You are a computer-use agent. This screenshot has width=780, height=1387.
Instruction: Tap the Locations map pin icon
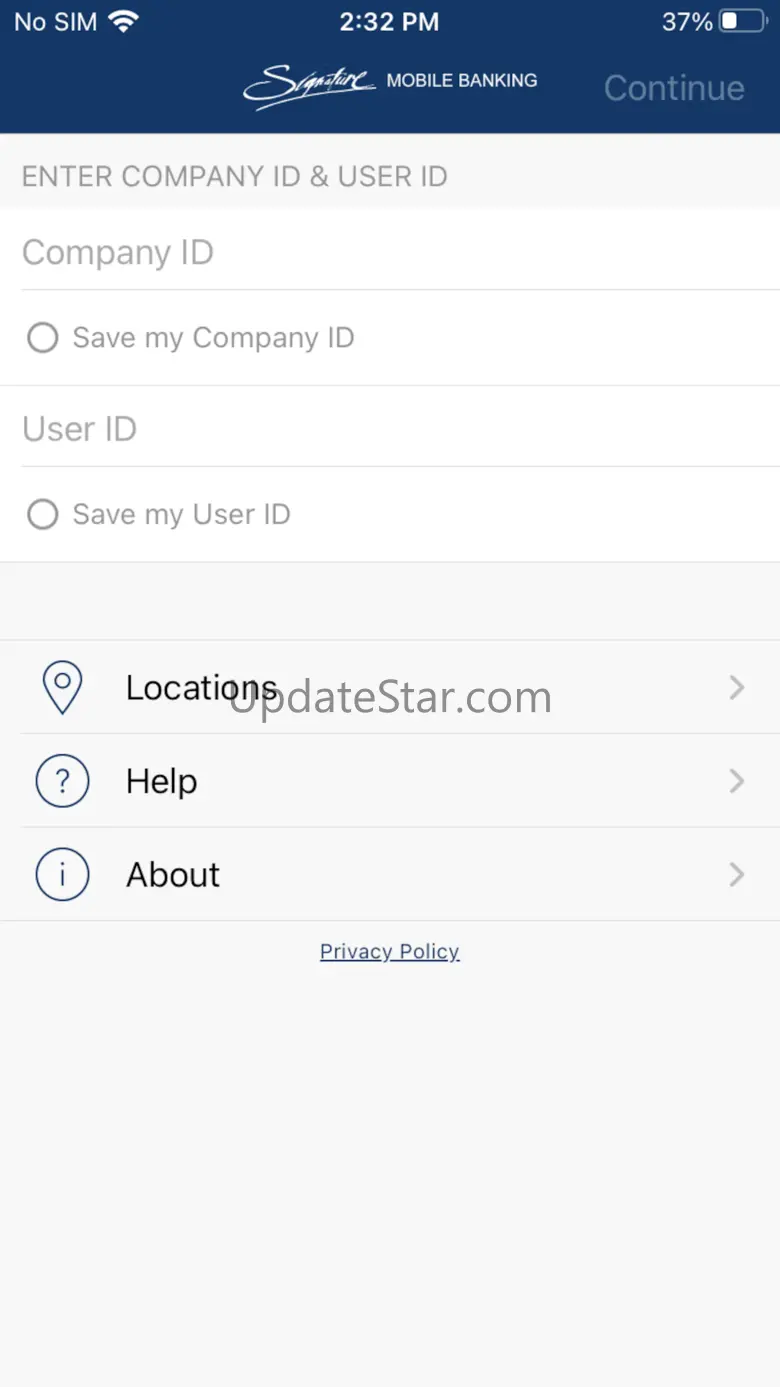click(62, 688)
